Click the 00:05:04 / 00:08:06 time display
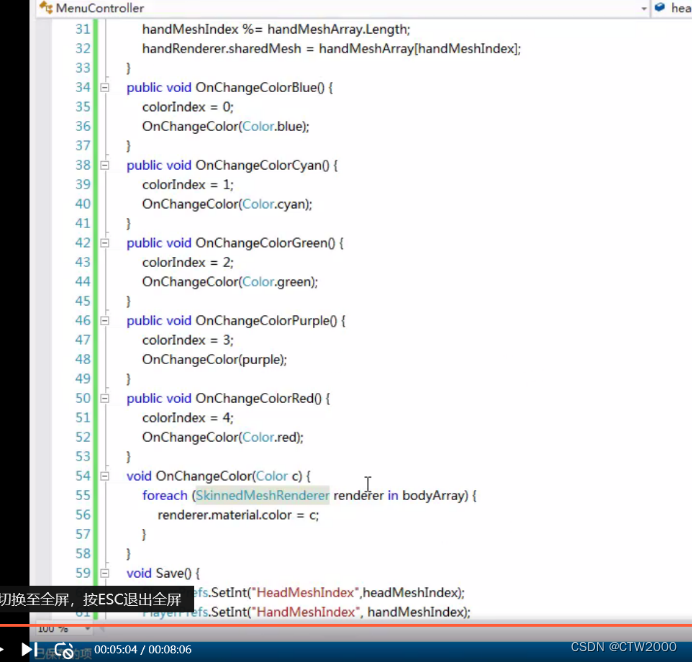 143,650
